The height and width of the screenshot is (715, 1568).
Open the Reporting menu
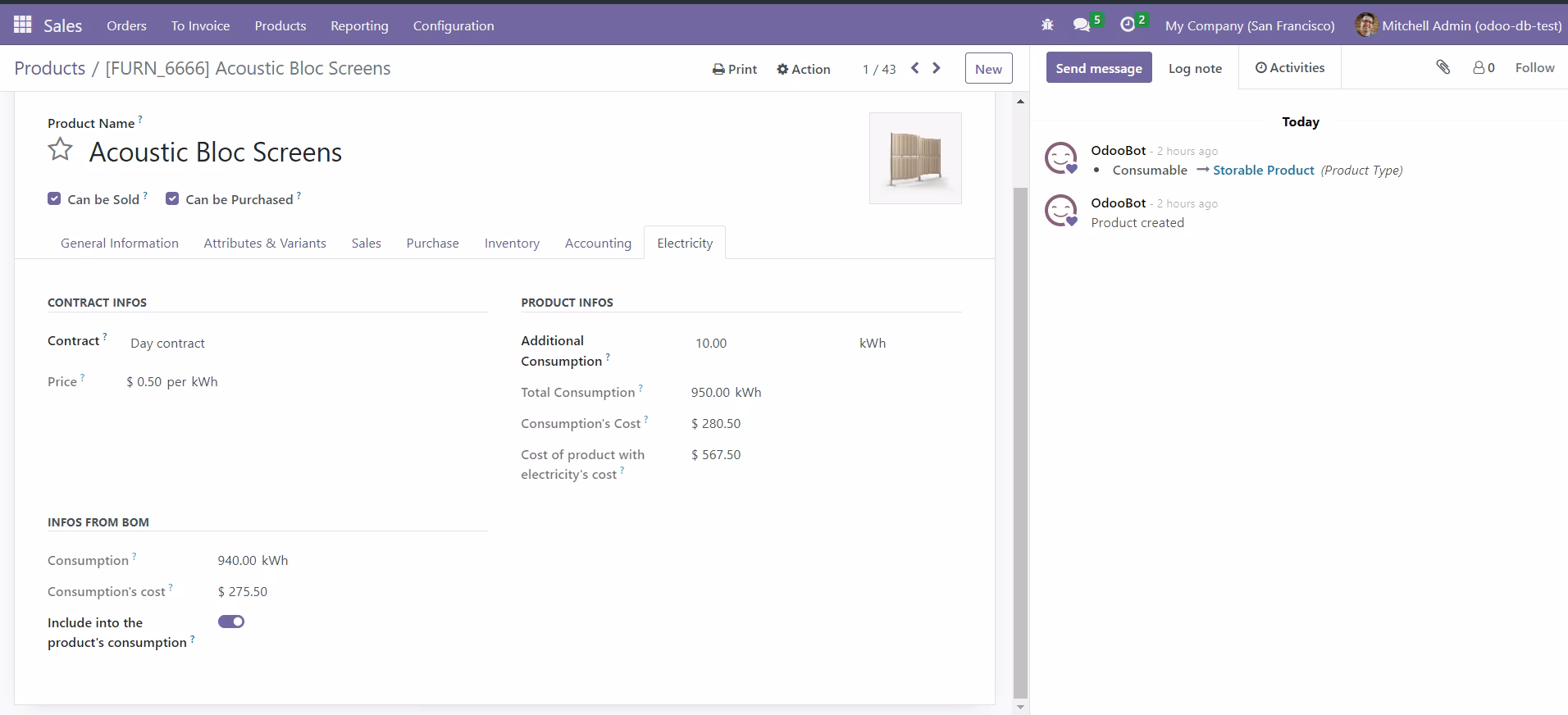pos(359,25)
